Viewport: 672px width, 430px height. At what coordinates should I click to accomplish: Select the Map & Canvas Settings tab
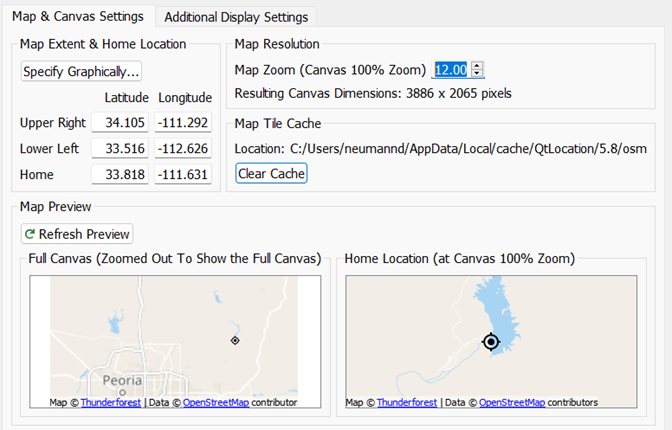(x=78, y=17)
